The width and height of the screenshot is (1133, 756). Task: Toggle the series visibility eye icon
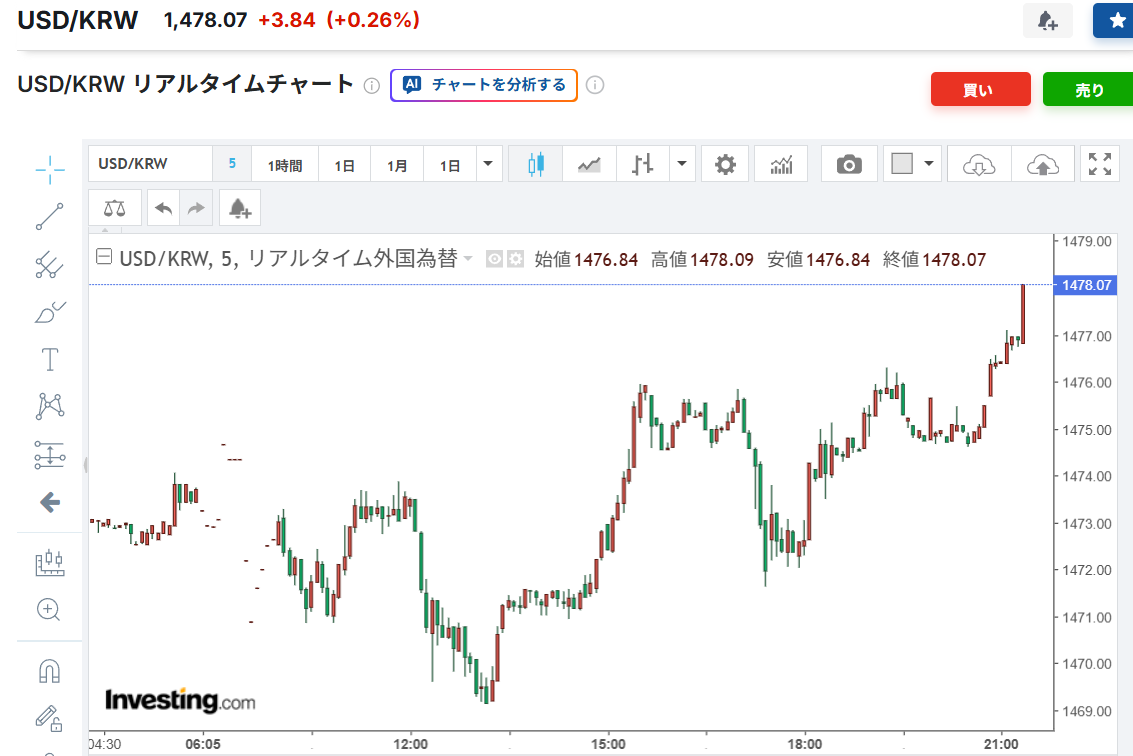click(x=494, y=260)
